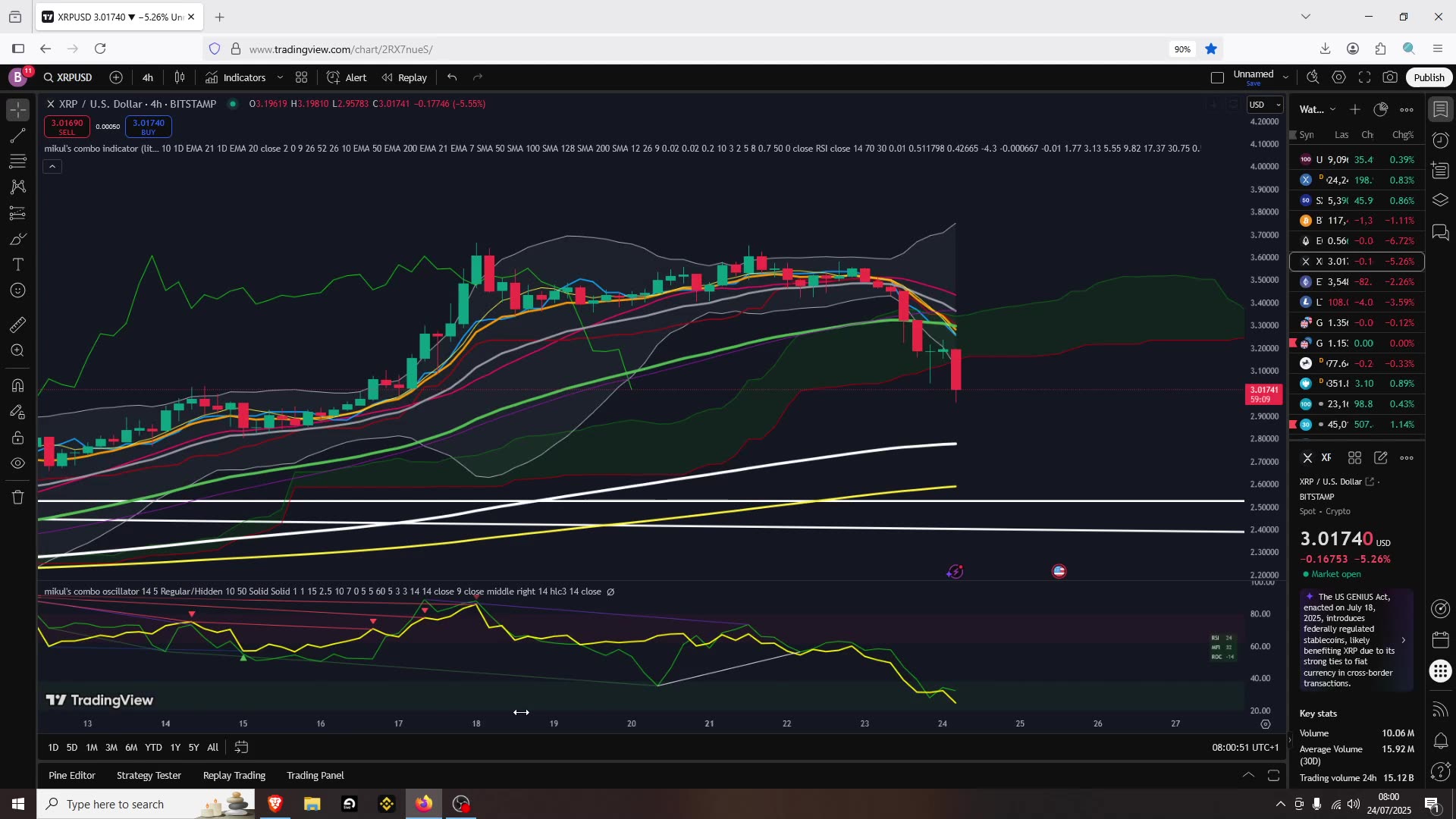Remove drawings with trash icon
This screenshot has width=1456, height=819.
coord(18,497)
